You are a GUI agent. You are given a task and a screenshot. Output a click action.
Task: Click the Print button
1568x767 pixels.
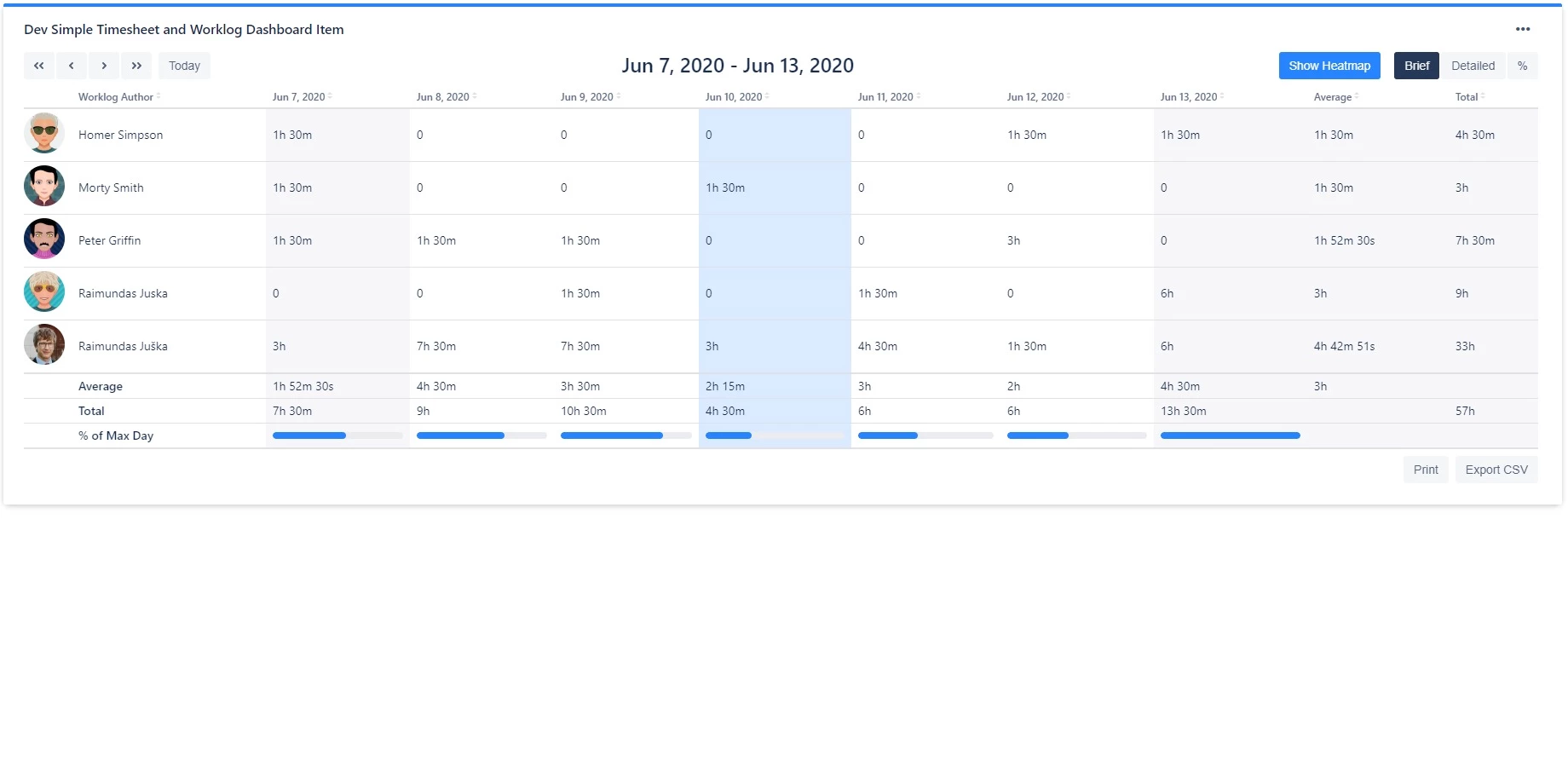pos(1425,470)
